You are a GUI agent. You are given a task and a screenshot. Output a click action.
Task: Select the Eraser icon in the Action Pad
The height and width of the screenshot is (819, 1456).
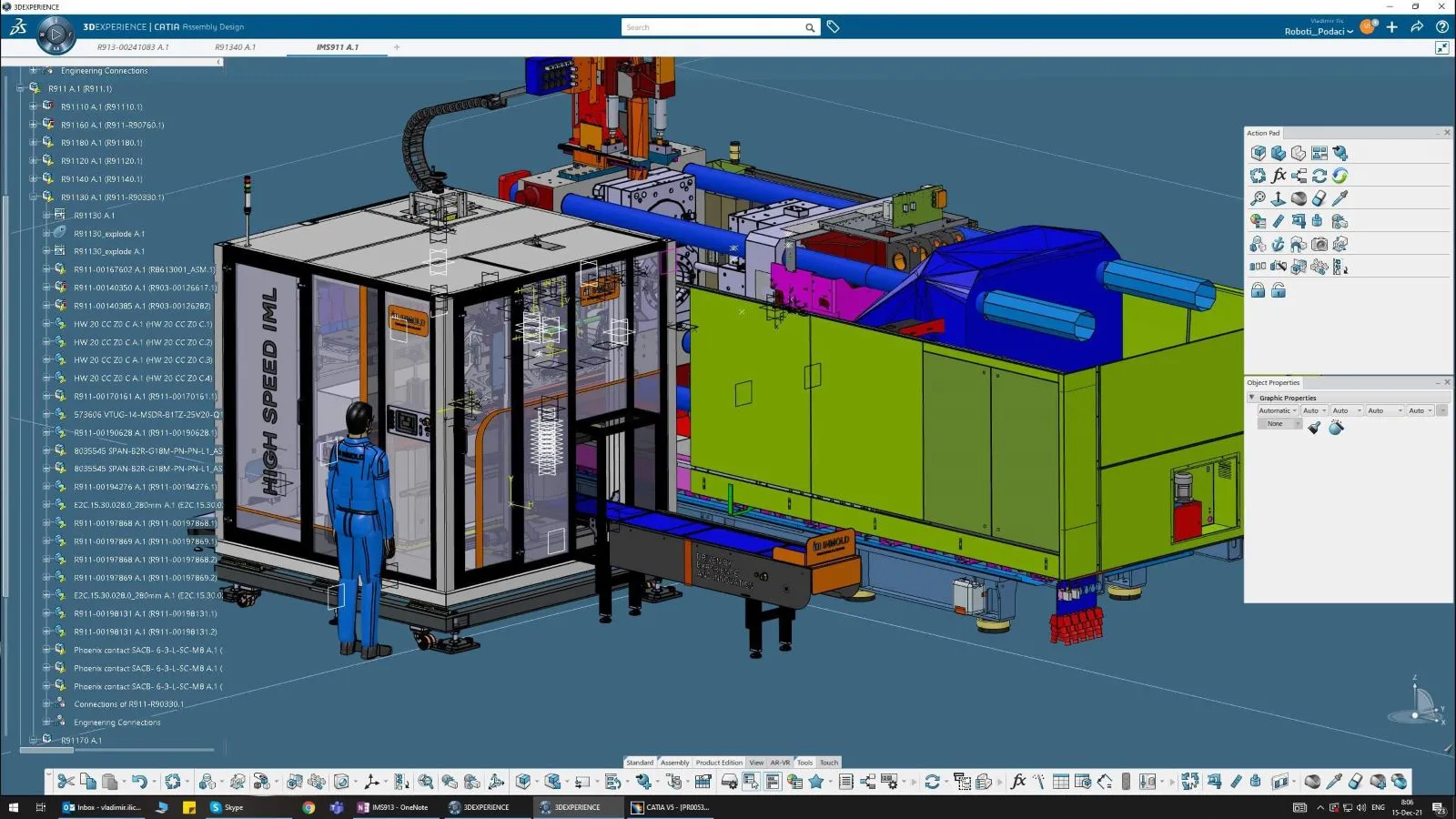pos(1319,198)
